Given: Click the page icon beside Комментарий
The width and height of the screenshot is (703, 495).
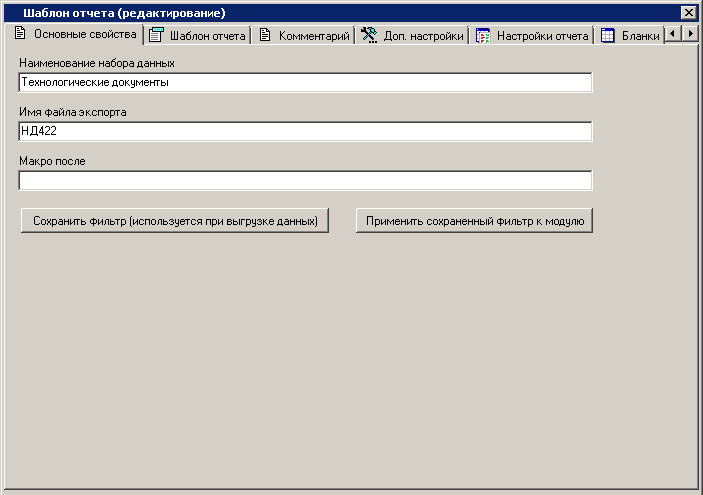Looking at the screenshot, I should point(265,36).
